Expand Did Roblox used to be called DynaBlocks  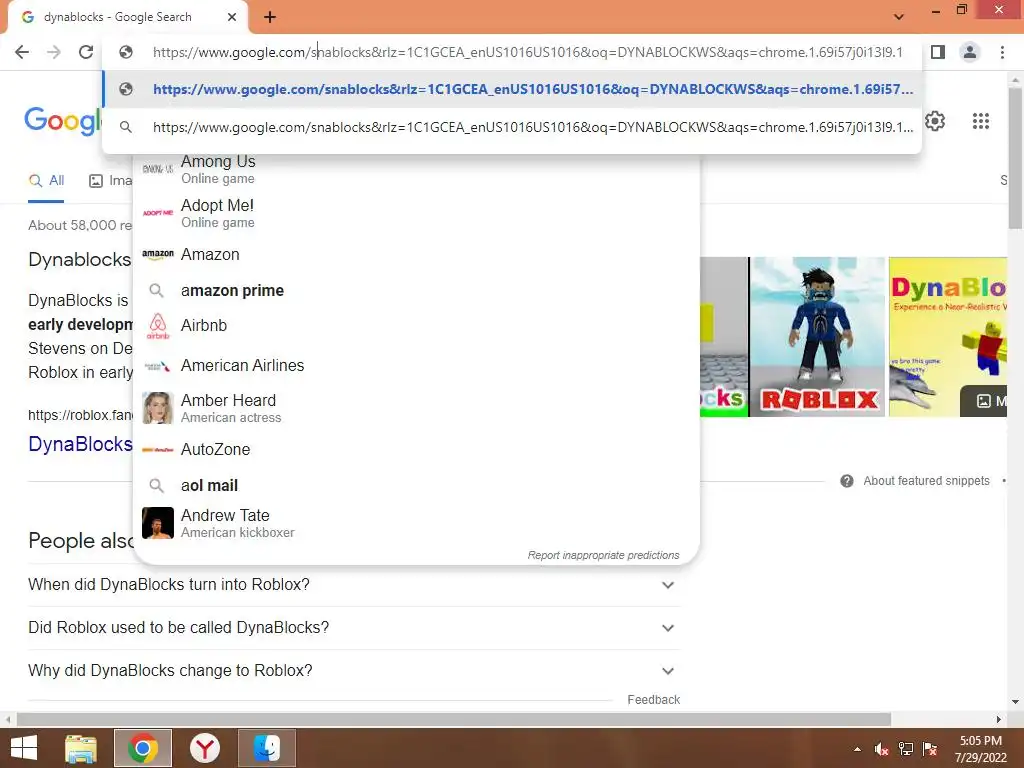click(x=353, y=628)
